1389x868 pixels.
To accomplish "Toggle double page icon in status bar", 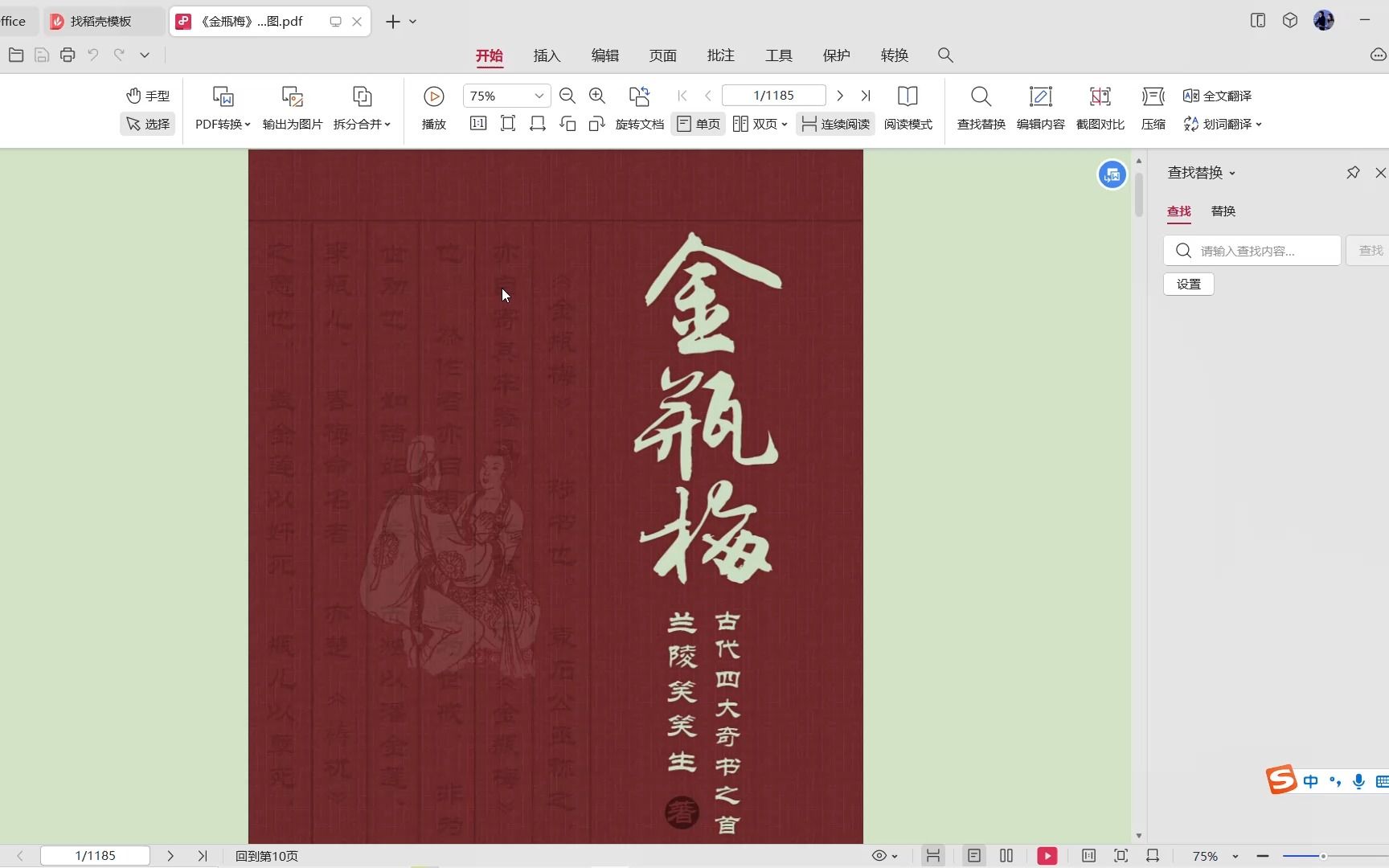I will 1006,856.
